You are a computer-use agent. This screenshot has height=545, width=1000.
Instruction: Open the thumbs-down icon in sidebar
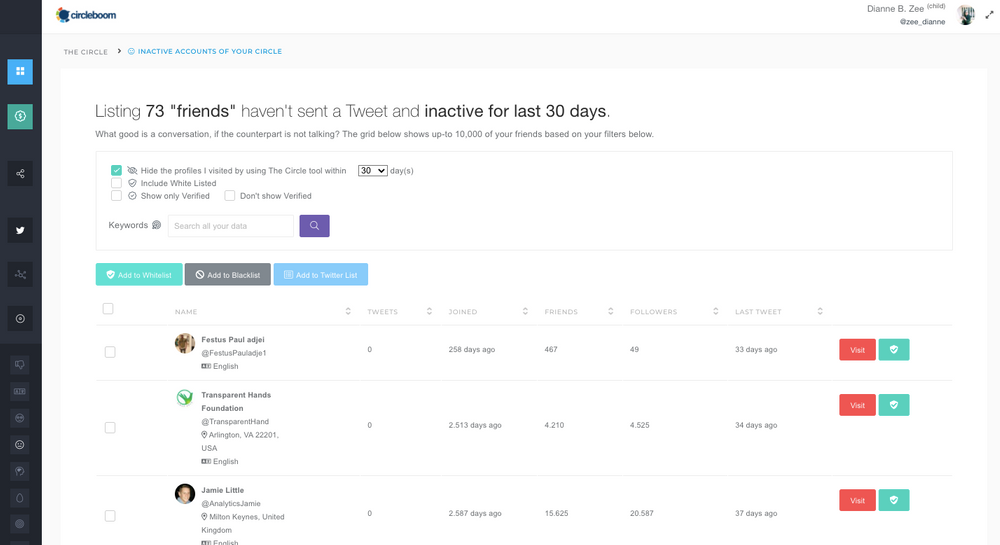pyautogui.click(x=20, y=365)
